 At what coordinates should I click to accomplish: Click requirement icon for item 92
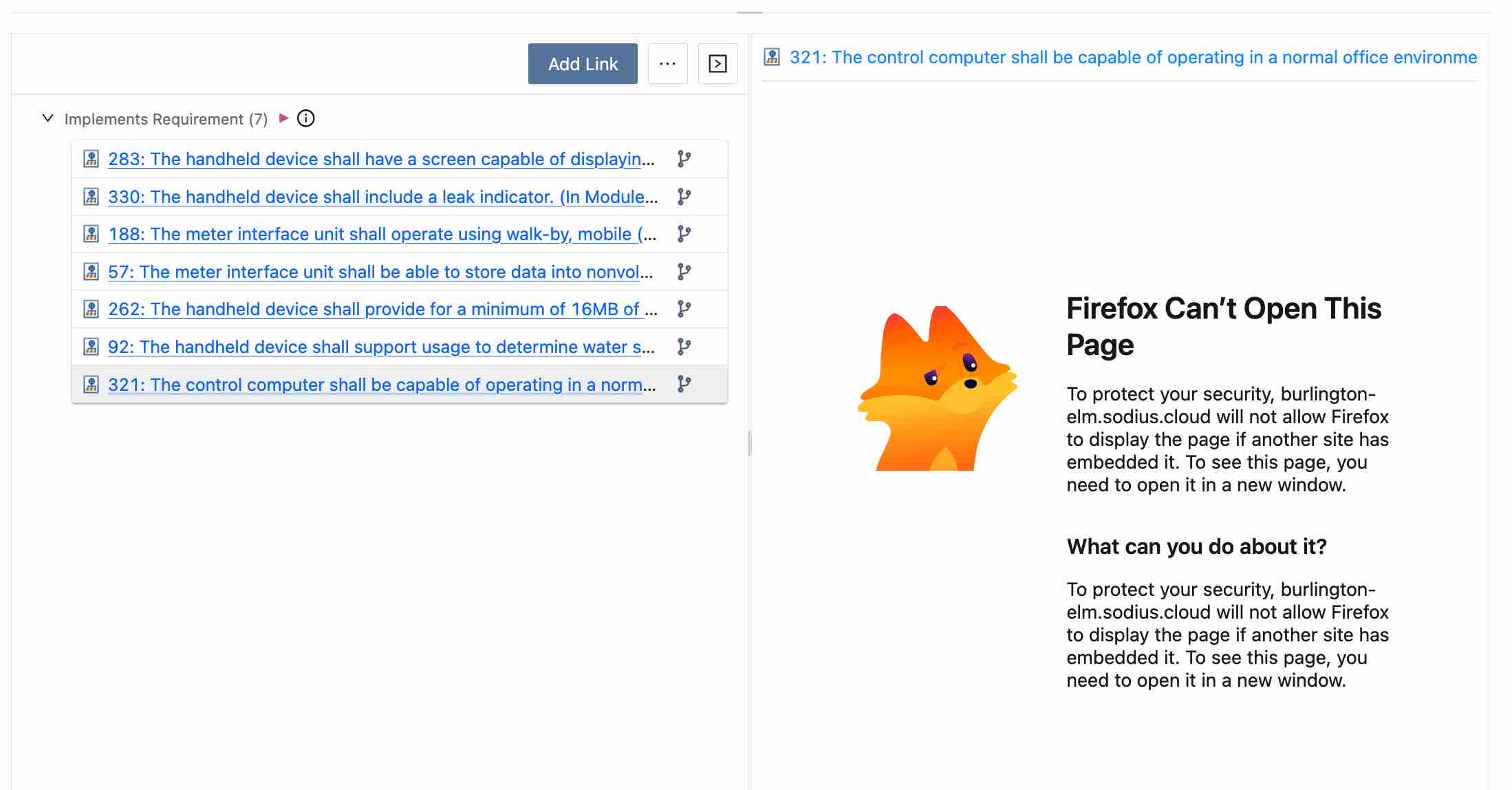[91, 347]
